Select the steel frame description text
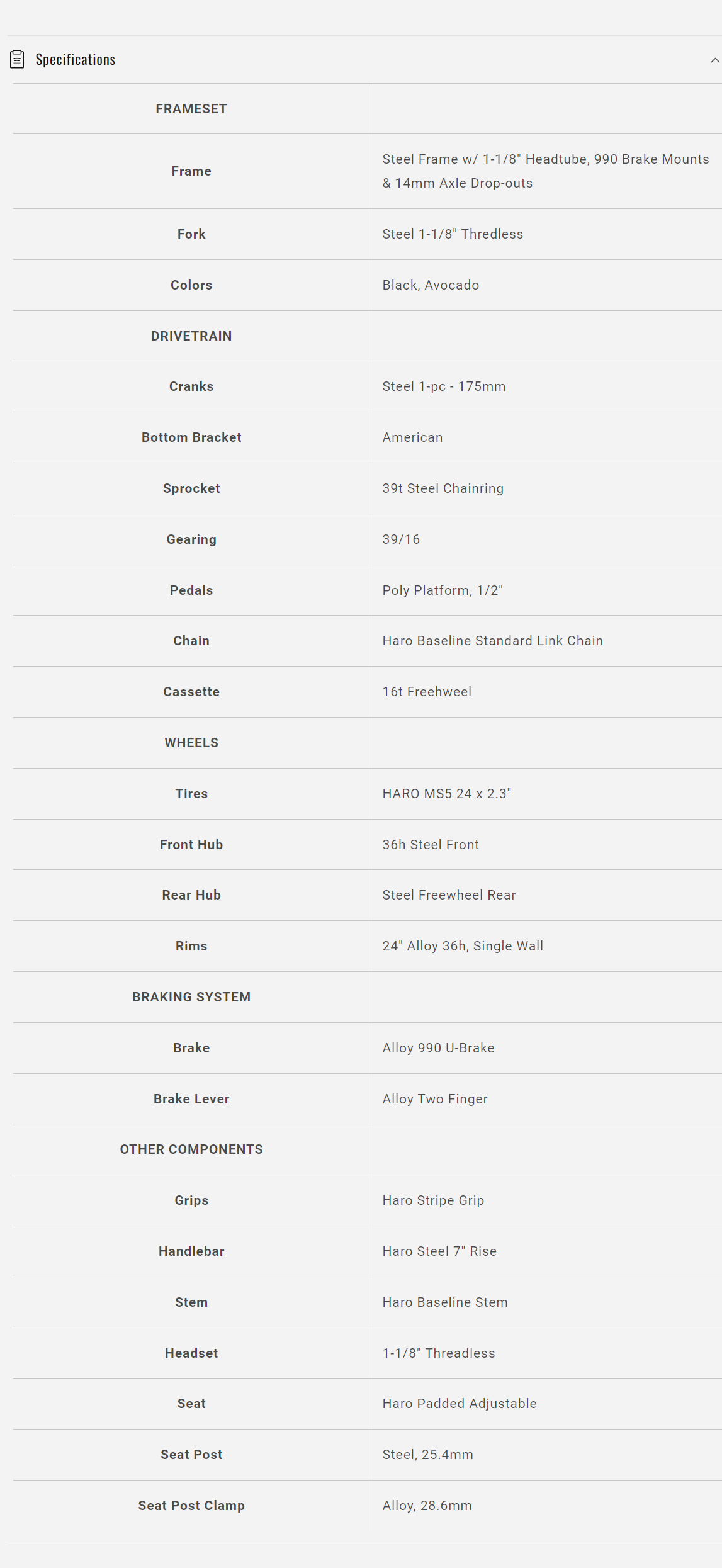 [545, 171]
